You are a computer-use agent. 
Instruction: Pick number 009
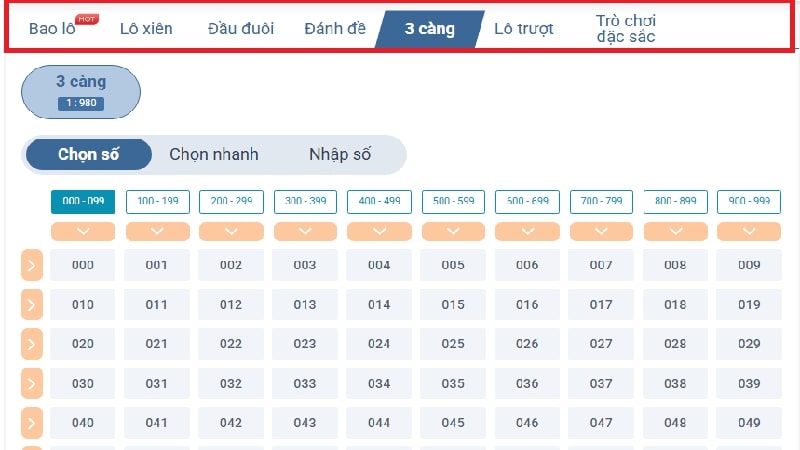coord(749,265)
